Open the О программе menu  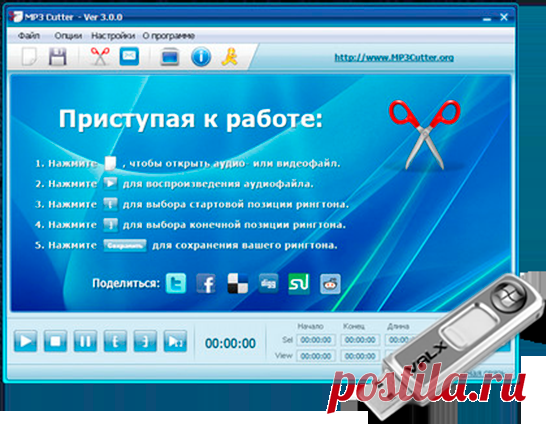coord(169,36)
